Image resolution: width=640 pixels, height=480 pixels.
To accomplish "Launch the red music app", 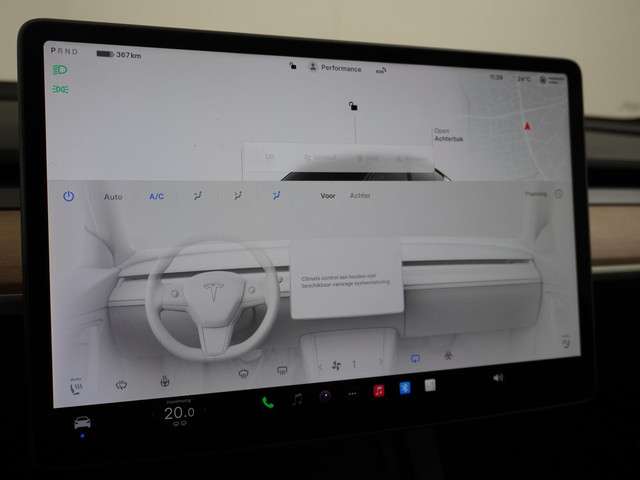I will point(379,391).
